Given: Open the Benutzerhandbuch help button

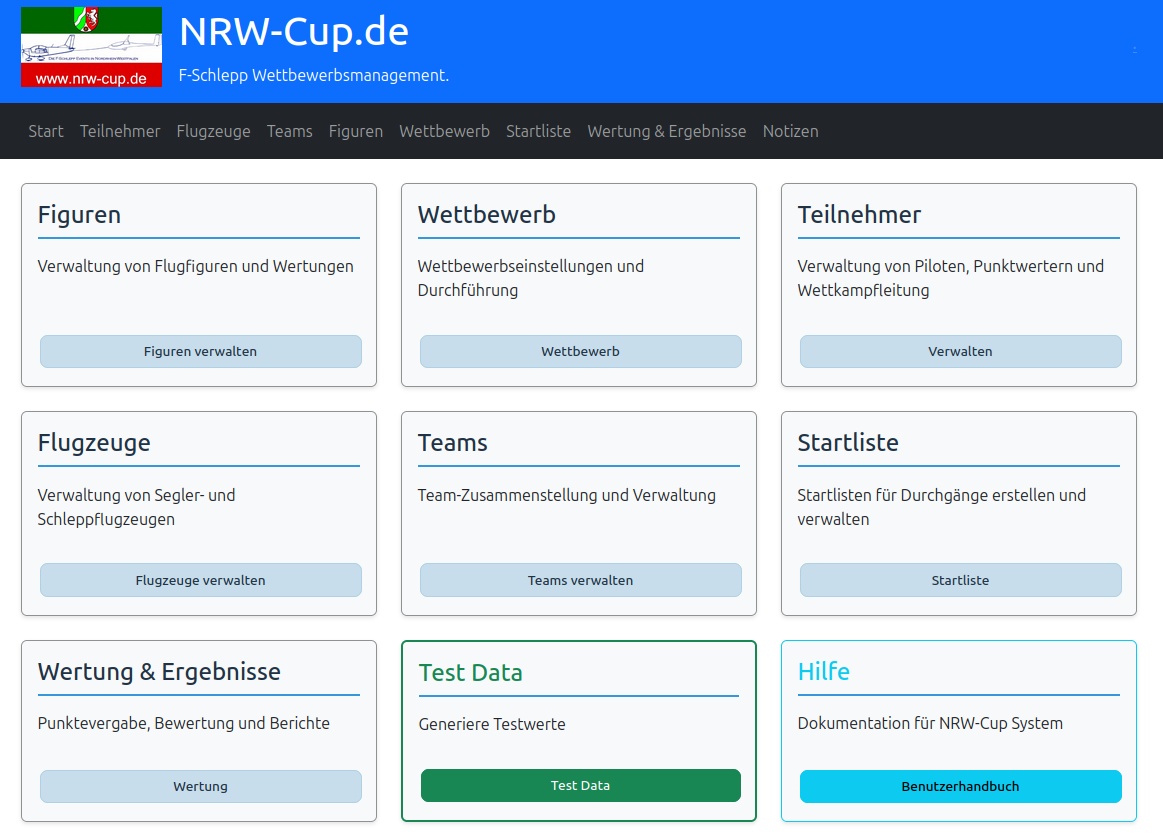Looking at the screenshot, I should pyautogui.click(x=960, y=786).
